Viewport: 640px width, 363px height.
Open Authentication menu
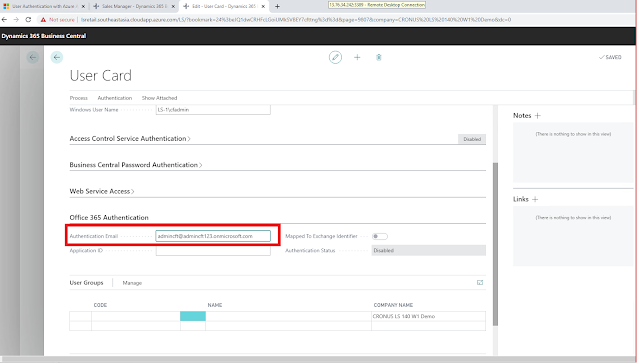(115, 98)
